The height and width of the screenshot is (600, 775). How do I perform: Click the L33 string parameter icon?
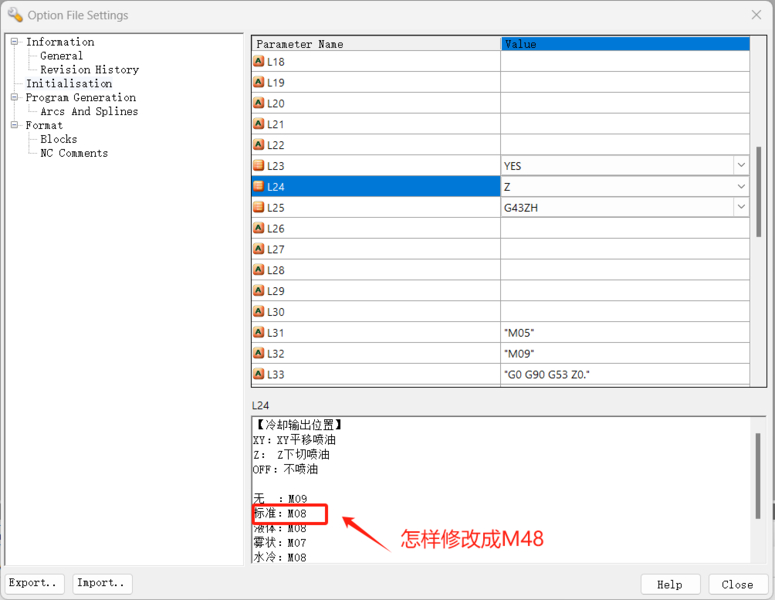[x=259, y=374]
